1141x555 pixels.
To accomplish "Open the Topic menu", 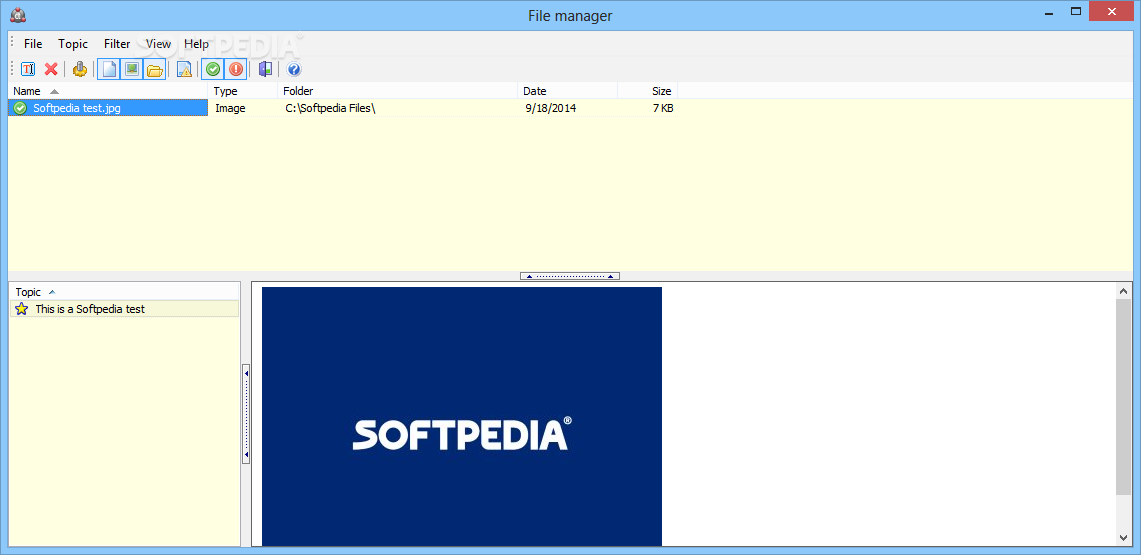I will (x=73, y=44).
